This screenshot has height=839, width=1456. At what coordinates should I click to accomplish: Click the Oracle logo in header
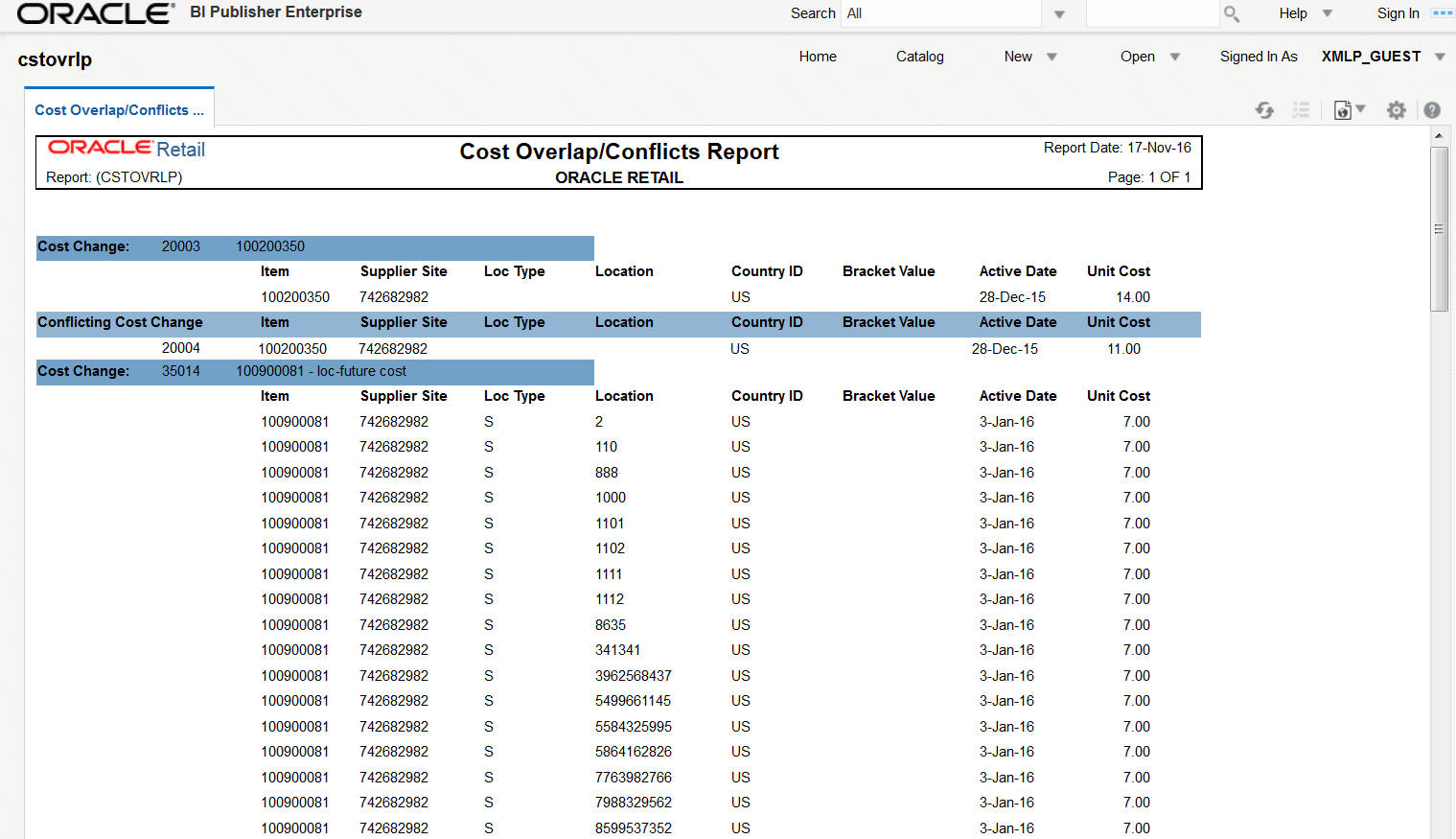point(95,13)
